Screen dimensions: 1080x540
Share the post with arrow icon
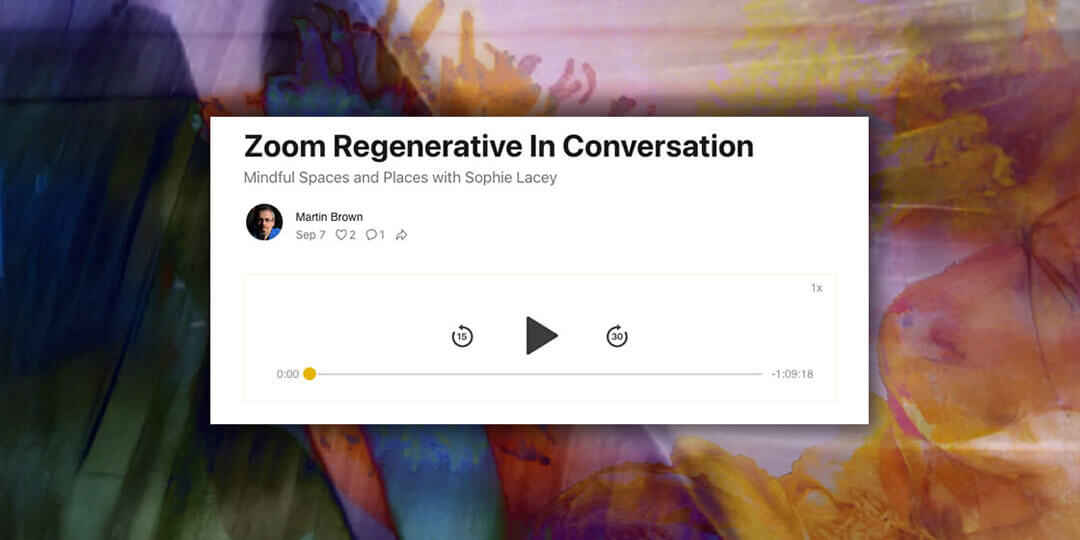(402, 235)
